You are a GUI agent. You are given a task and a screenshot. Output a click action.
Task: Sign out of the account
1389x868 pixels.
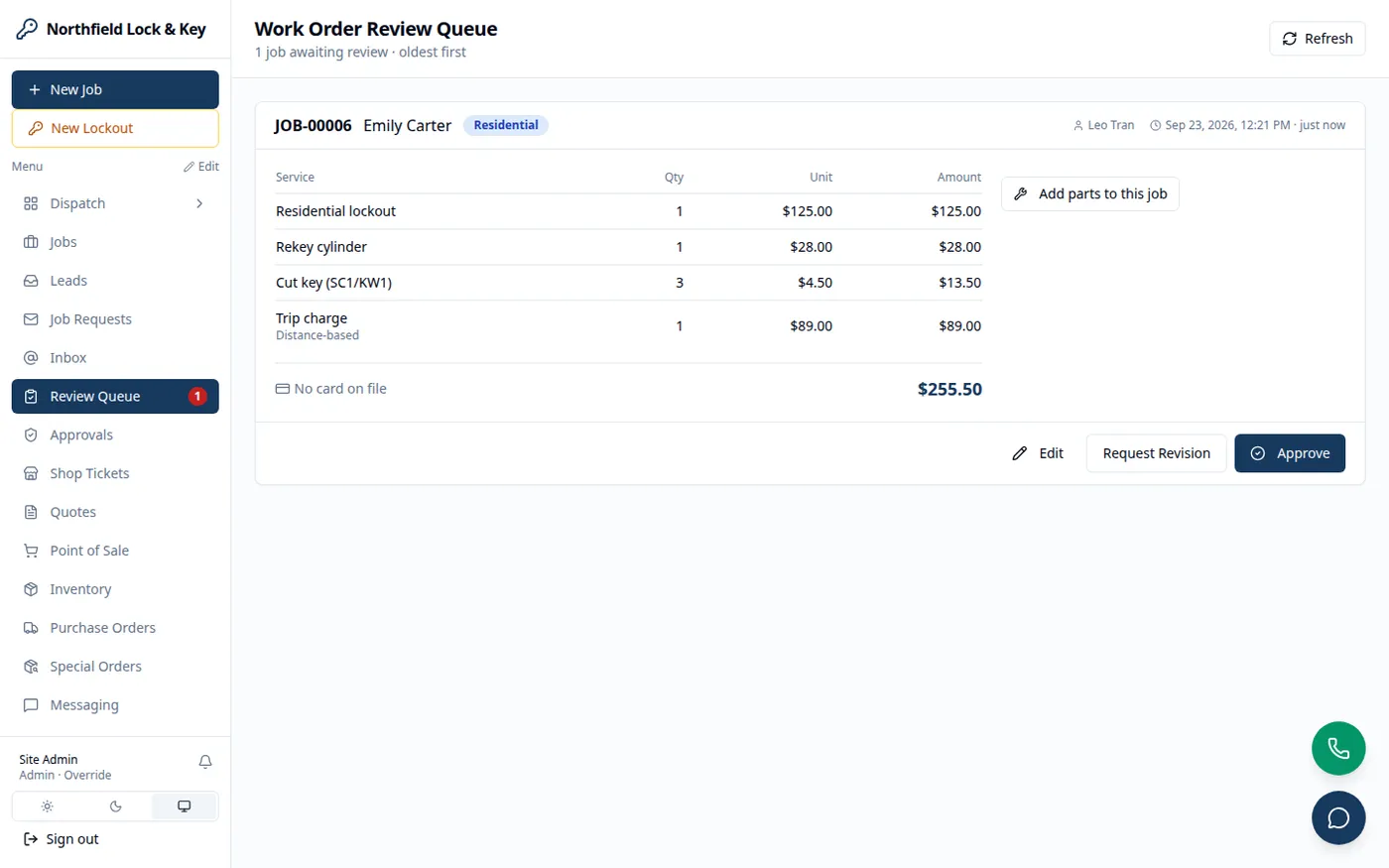click(x=62, y=839)
